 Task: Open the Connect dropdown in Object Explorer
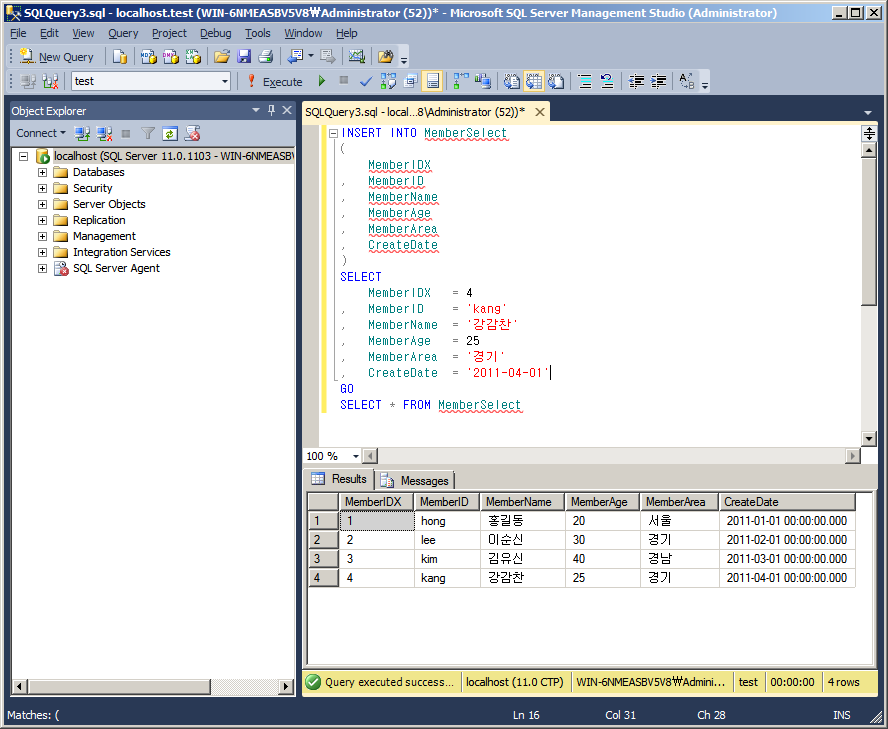[41, 133]
